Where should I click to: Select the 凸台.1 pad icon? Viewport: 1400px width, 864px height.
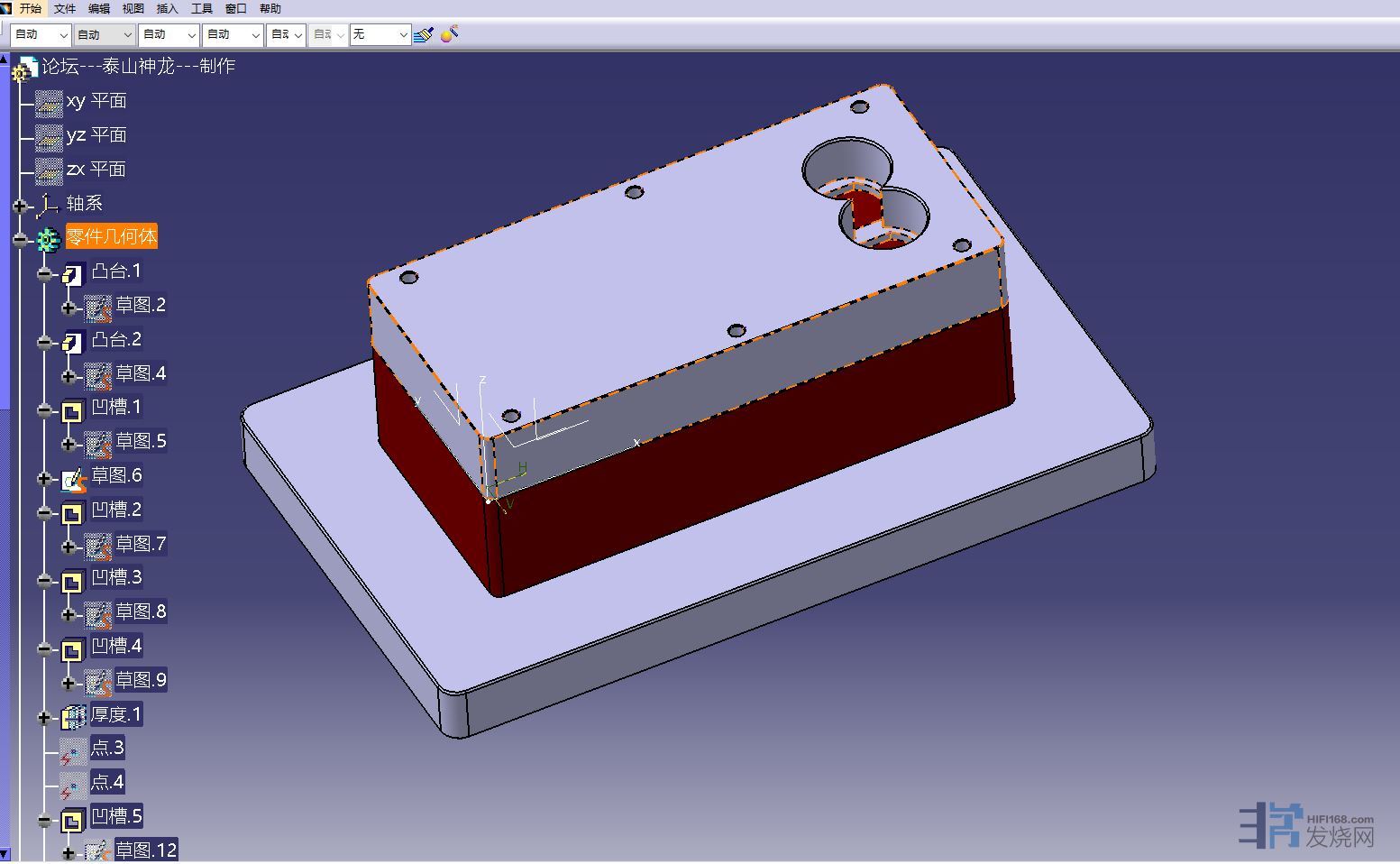(x=72, y=273)
